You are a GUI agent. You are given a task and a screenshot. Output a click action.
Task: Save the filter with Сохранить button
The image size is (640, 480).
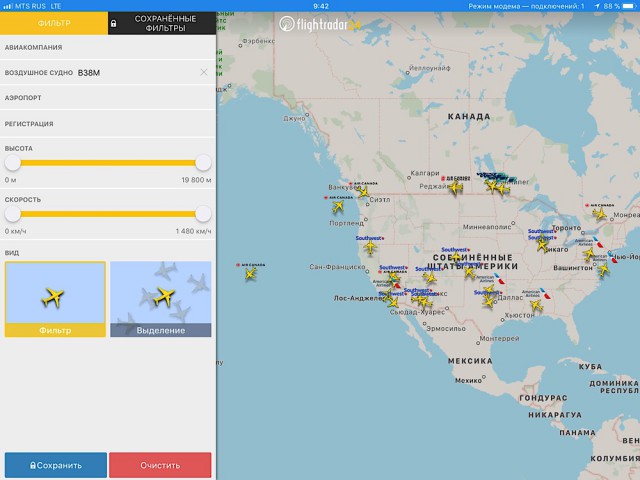click(x=56, y=465)
